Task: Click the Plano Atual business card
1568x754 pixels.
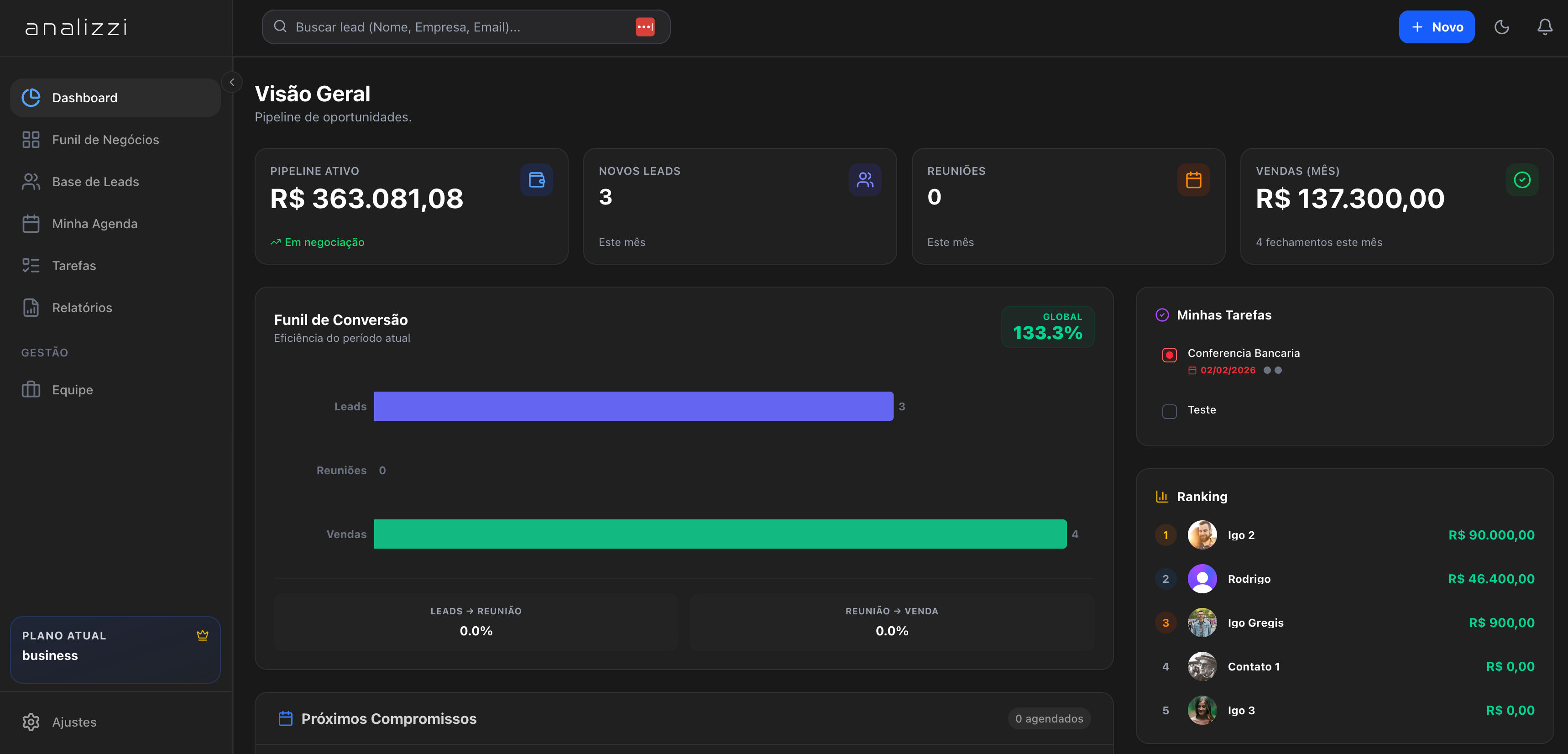Action: point(115,649)
